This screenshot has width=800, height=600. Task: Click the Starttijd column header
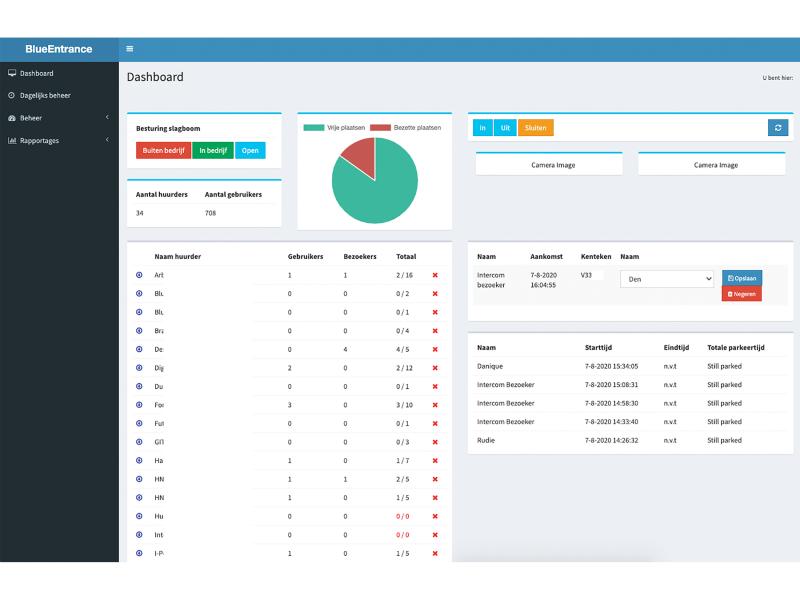(598, 347)
